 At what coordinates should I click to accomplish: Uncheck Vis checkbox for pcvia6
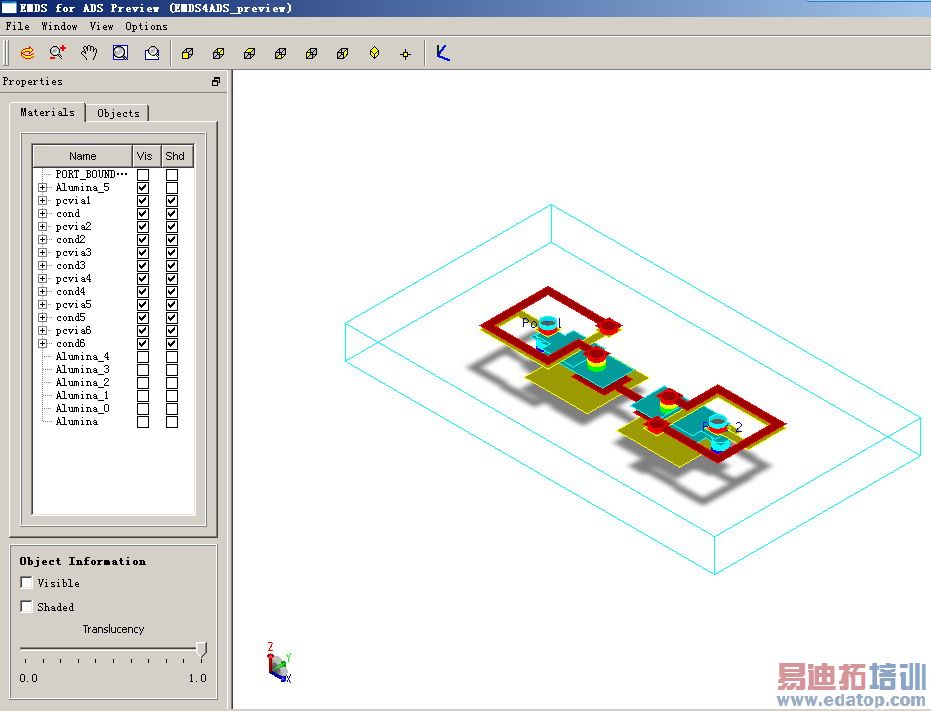pyautogui.click(x=143, y=331)
